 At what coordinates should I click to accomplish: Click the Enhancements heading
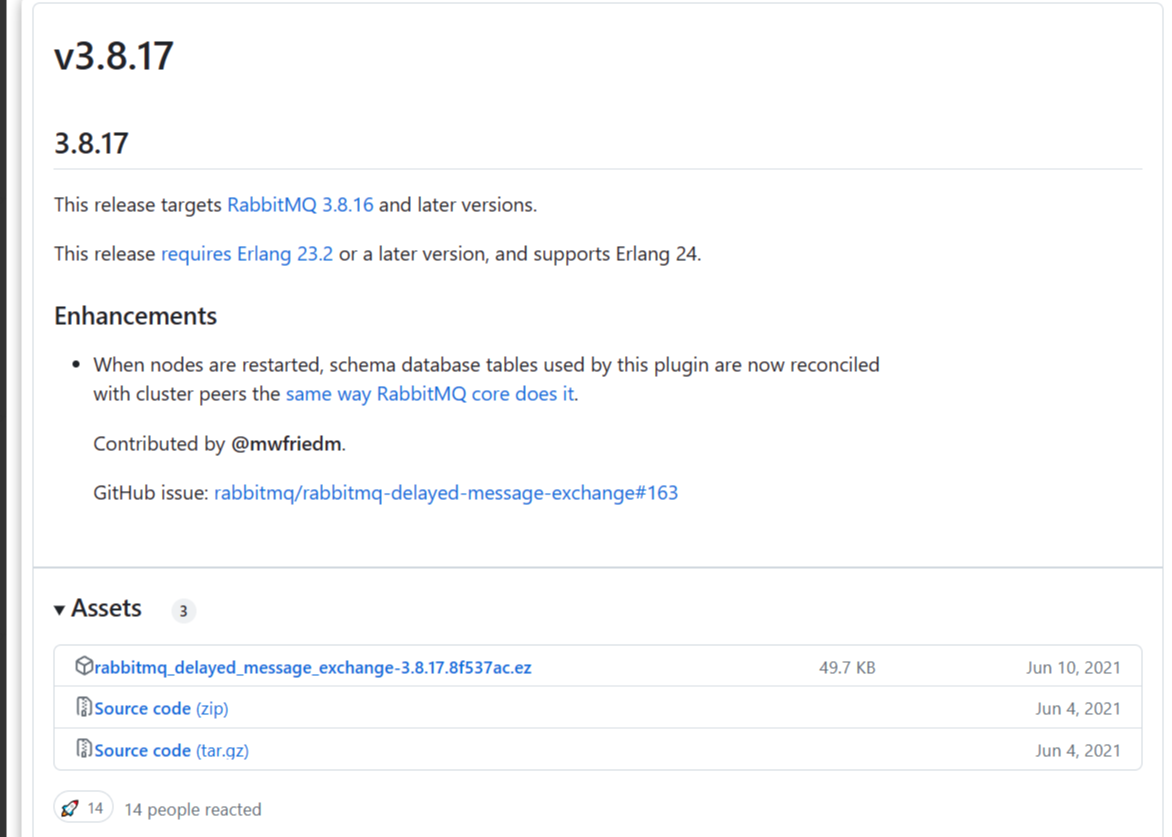[135, 316]
